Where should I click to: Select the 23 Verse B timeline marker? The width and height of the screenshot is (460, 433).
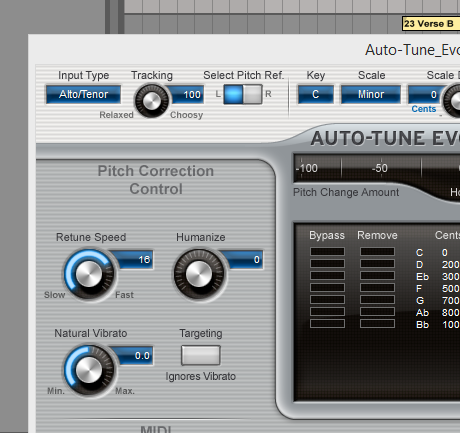click(431, 24)
